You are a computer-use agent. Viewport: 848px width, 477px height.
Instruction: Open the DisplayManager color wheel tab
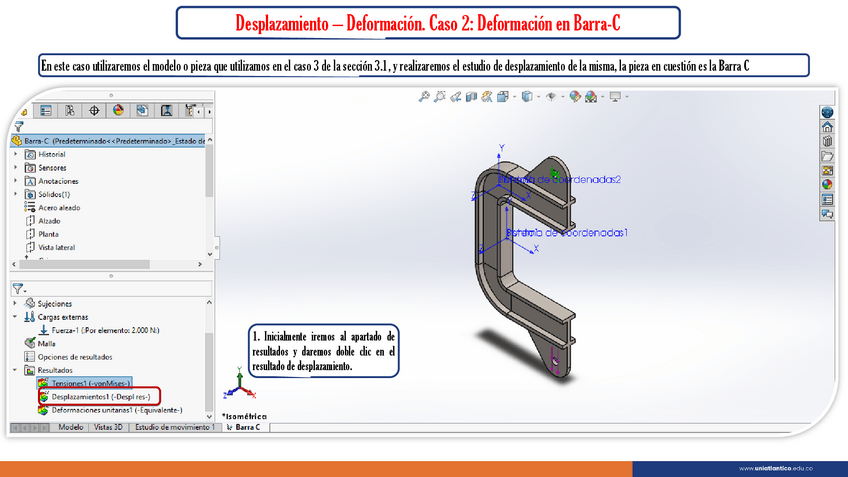118,111
